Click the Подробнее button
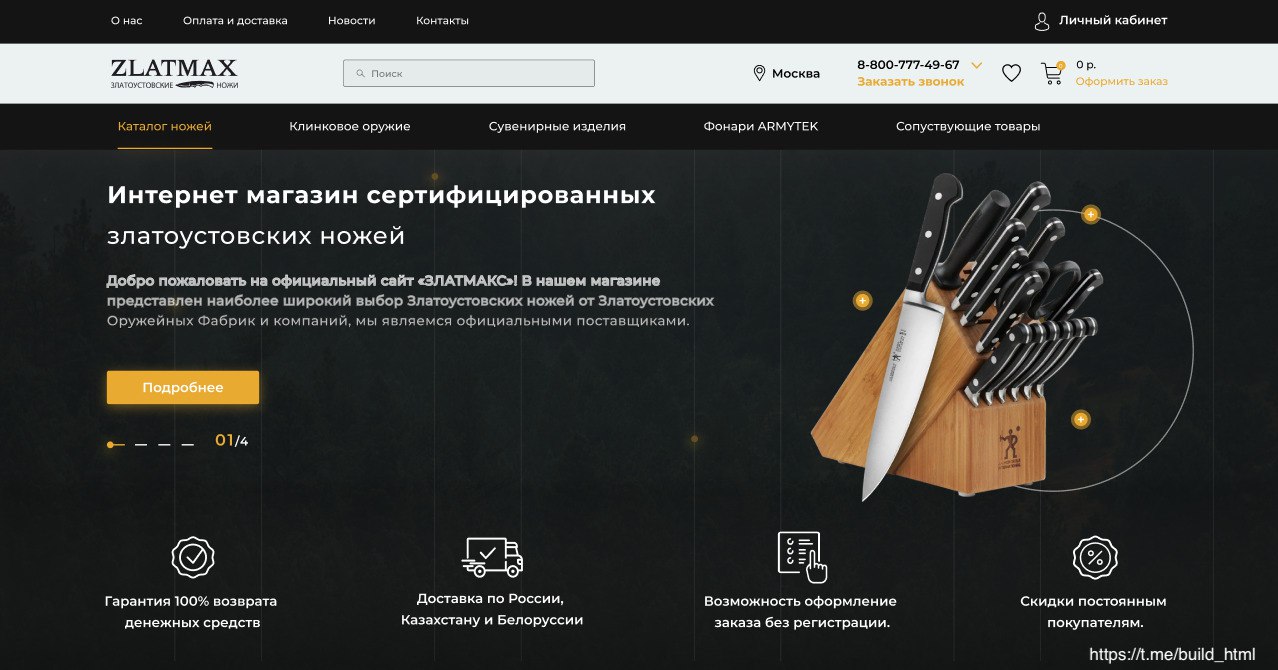 (x=183, y=388)
